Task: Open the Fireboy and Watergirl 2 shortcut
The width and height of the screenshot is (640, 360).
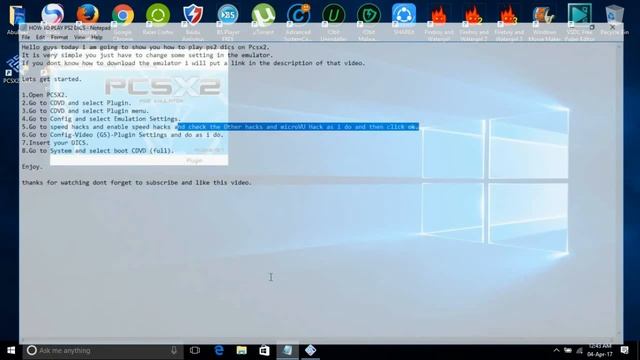Action: [473, 16]
